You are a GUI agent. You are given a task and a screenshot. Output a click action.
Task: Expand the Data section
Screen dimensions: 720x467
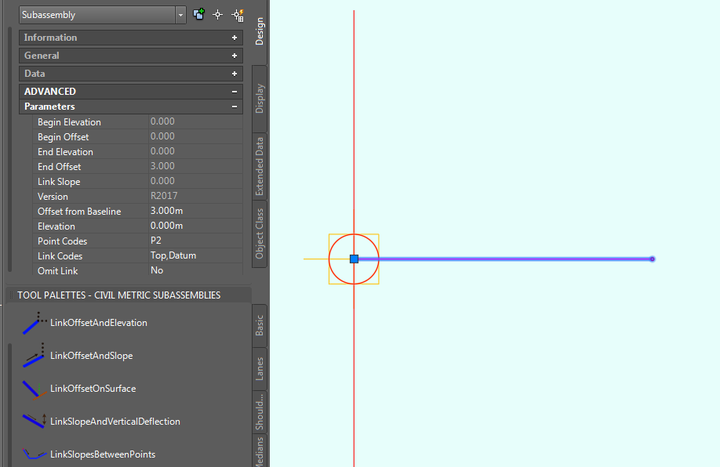pyautogui.click(x=234, y=74)
